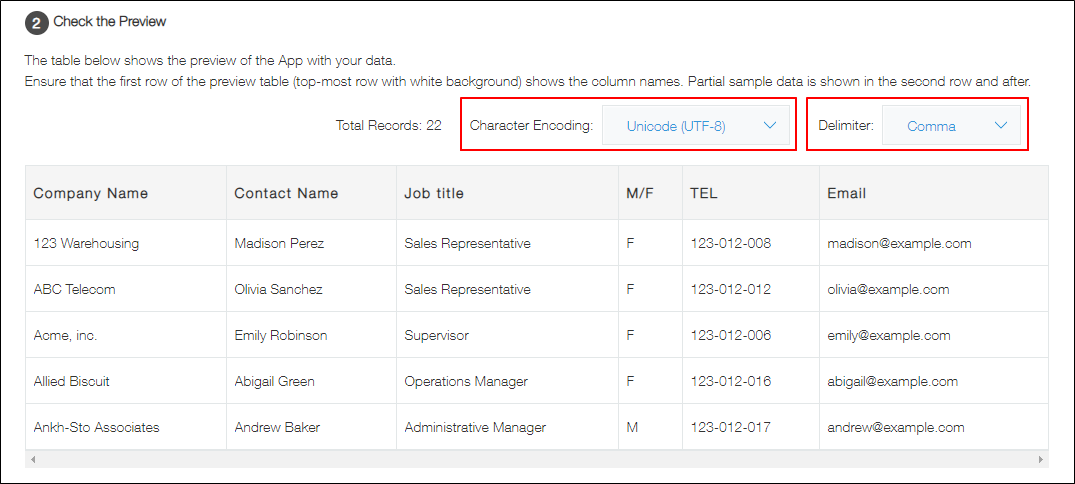
Task: Click the chevron arrow beside Comma
Action: tap(1001, 126)
